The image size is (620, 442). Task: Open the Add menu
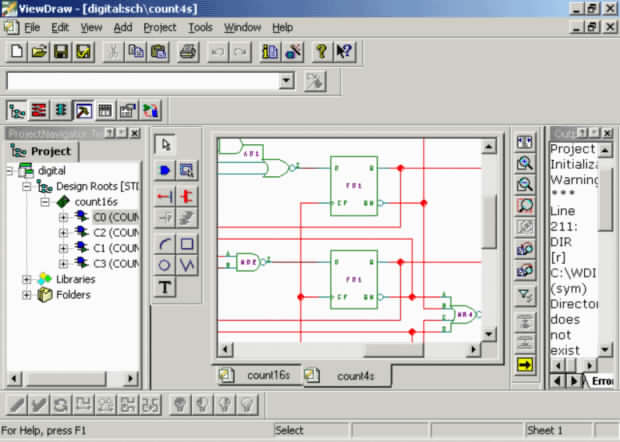(123, 28)
